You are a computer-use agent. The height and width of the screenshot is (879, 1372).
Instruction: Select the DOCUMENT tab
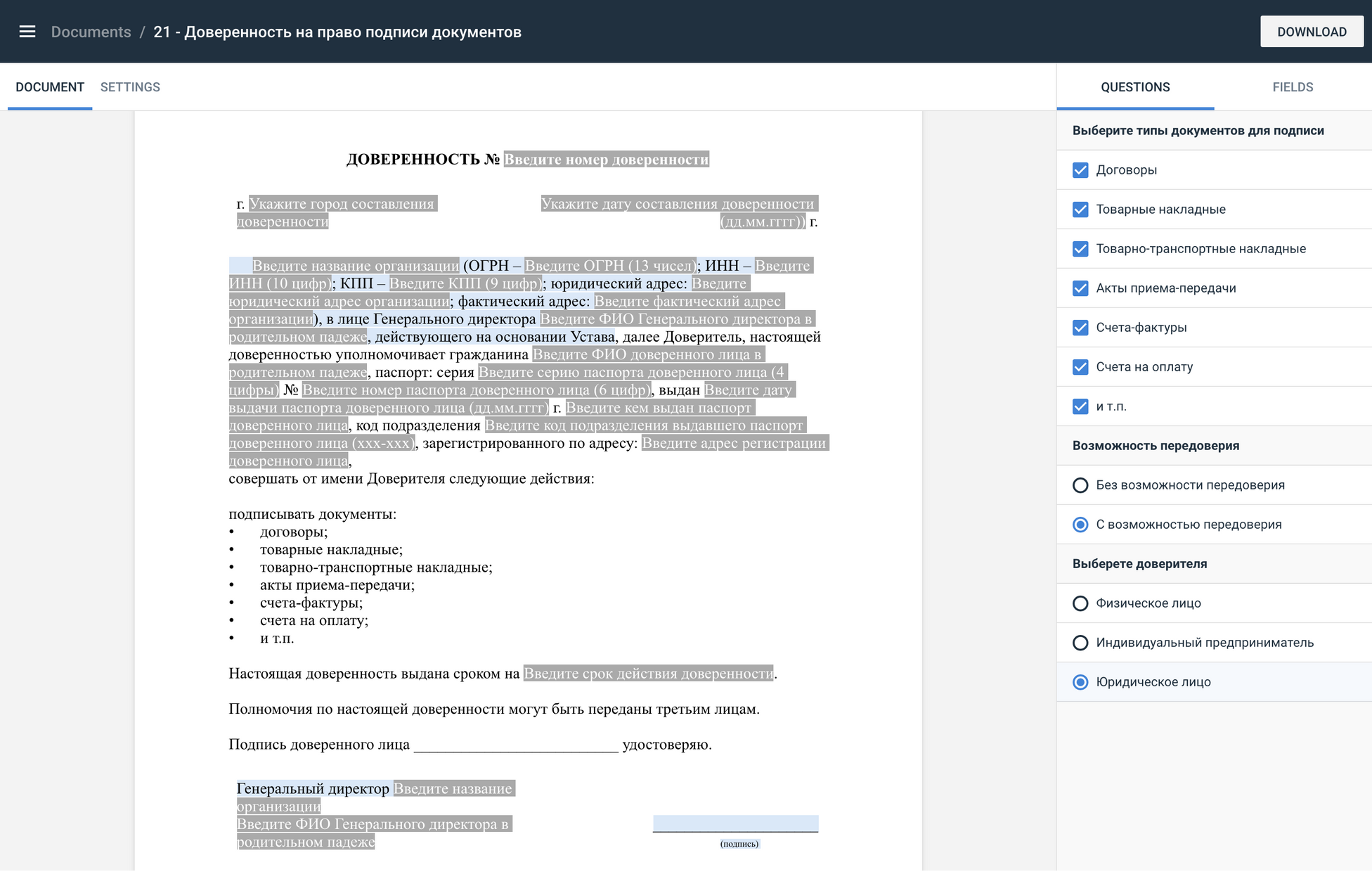(x=50, y=87)
